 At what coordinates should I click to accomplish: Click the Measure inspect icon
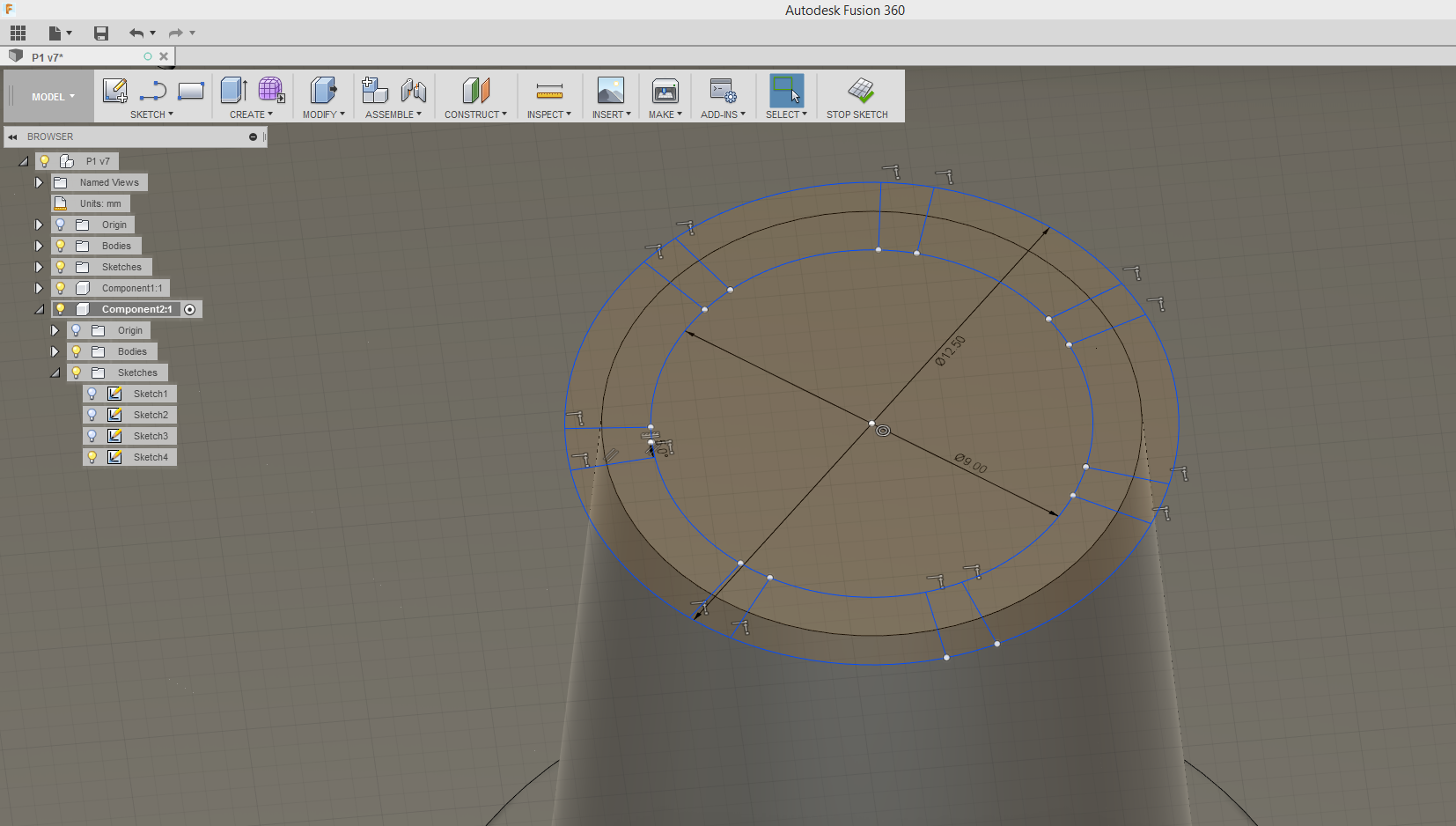point(549,91)
